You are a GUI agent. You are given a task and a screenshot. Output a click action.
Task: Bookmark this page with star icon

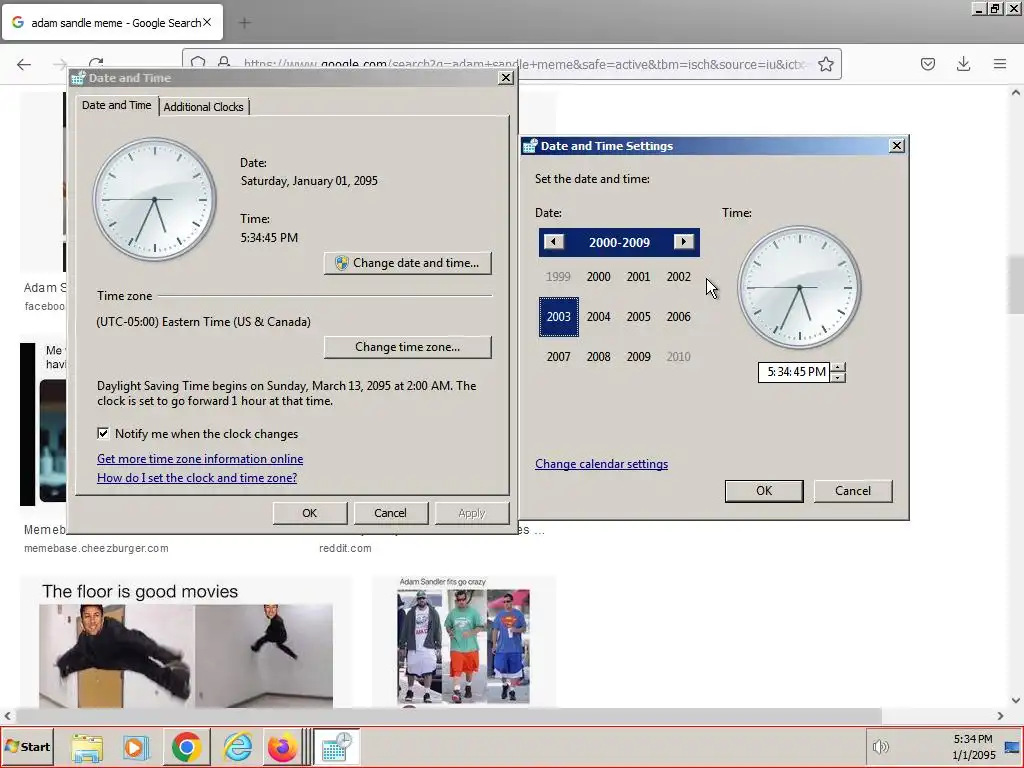pos(825,64)
